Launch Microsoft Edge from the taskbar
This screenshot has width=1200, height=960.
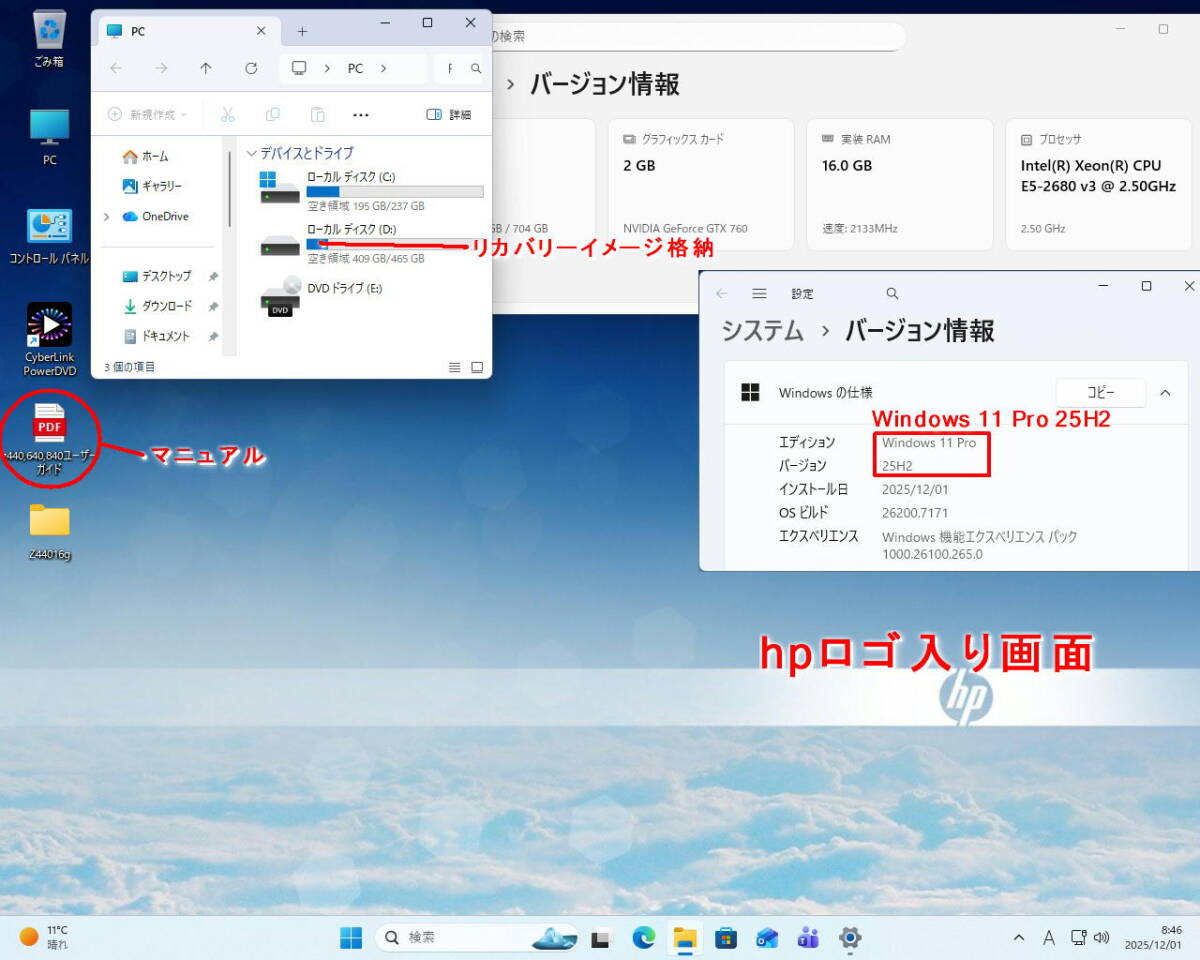643,938
